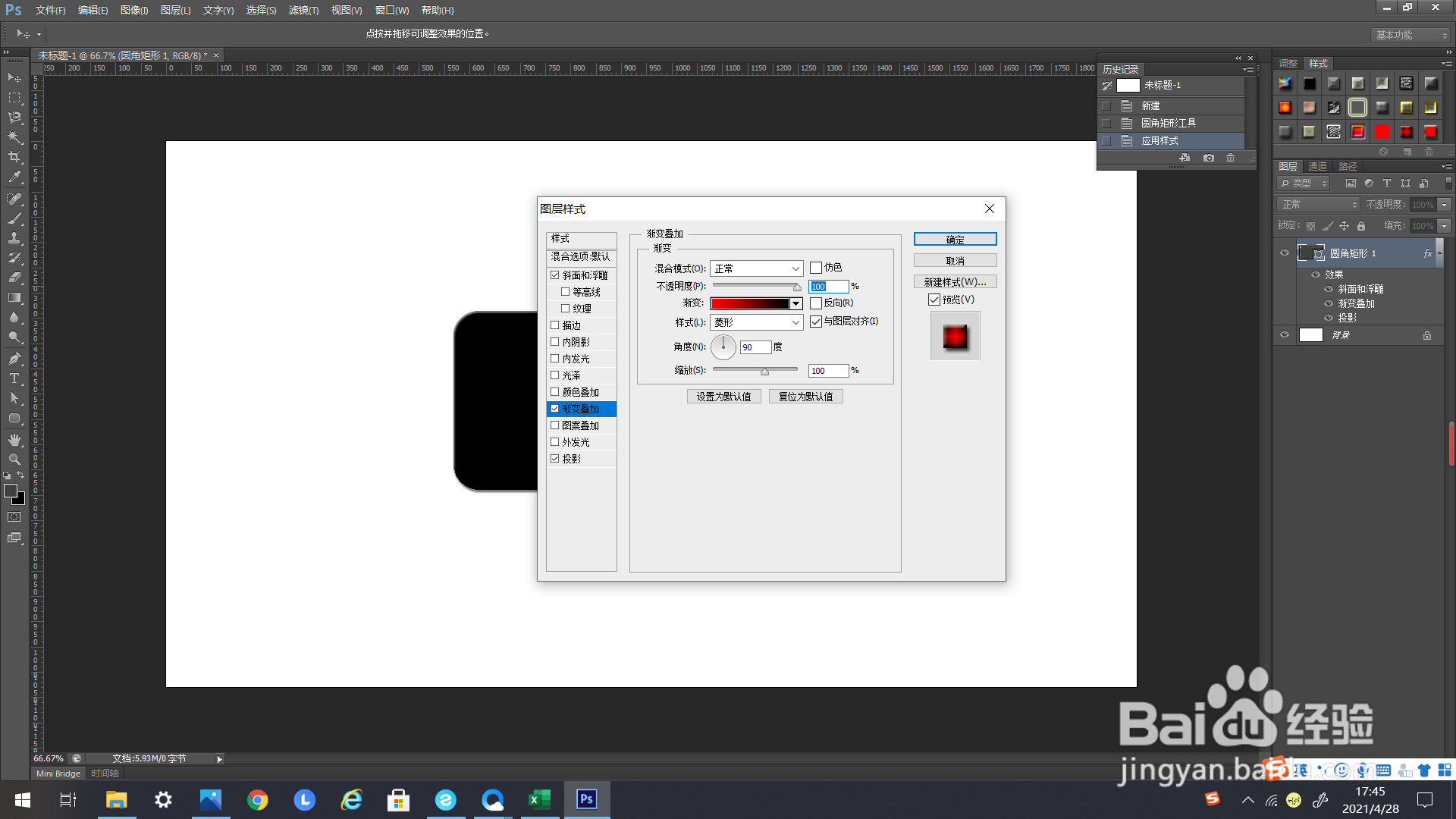Click the history panel camera snapshot icon
Viewport: 1456px width, 819px height.
click(x=1209, y=158)
